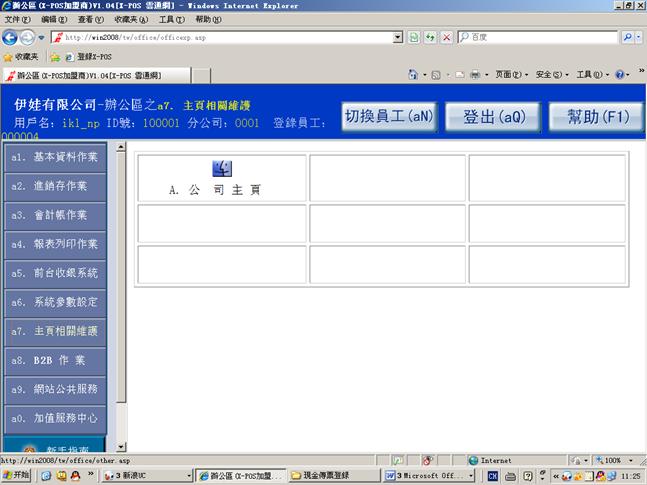Click the home icon in command bar
Viewport: 647px width, 485px height.
(413, 75)
